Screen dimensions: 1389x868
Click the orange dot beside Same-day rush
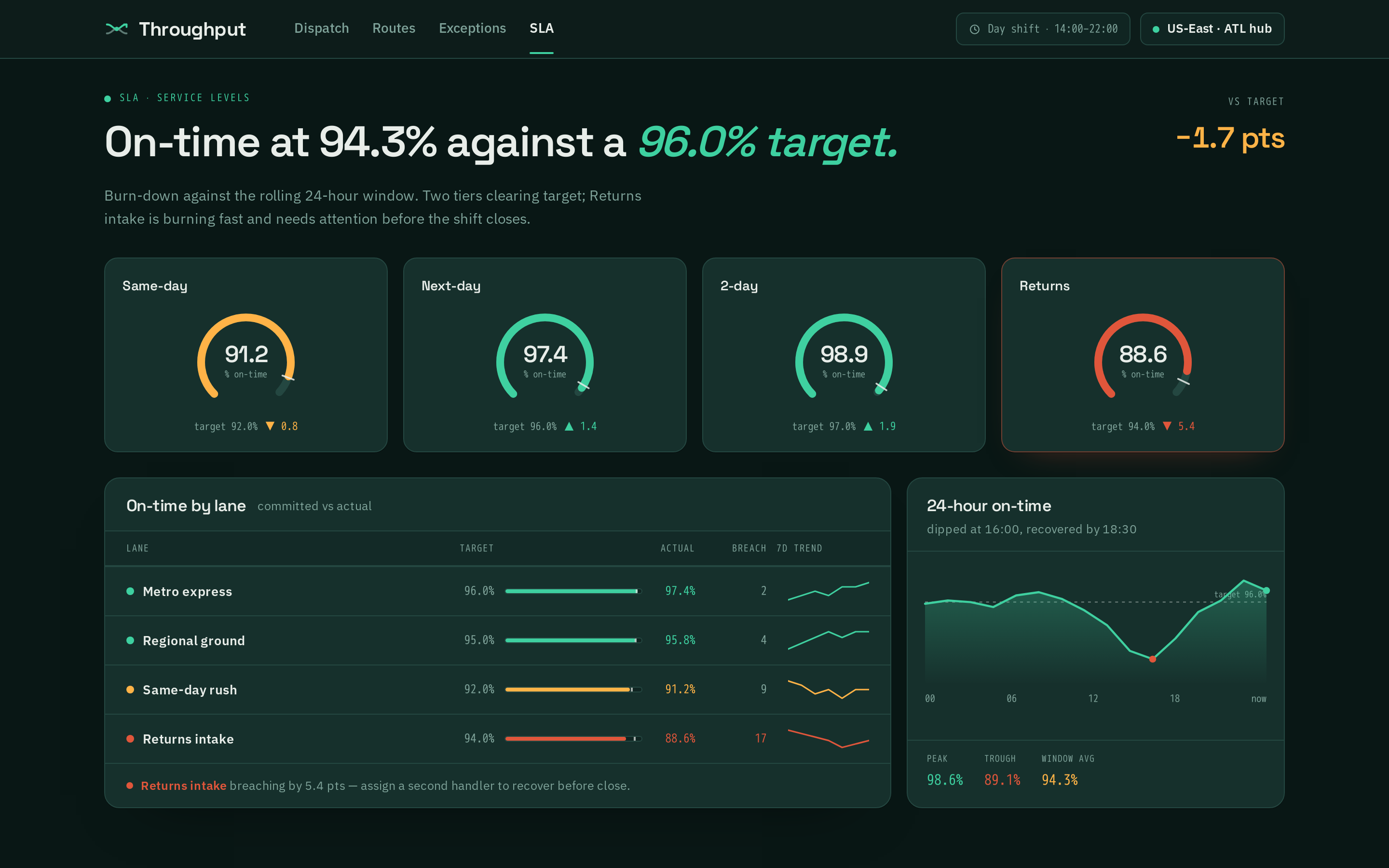[130, 690]
